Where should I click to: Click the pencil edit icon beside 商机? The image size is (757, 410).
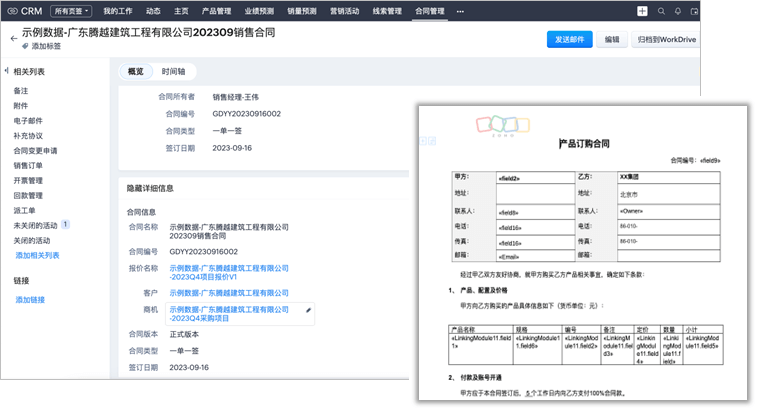click(308, 313)
